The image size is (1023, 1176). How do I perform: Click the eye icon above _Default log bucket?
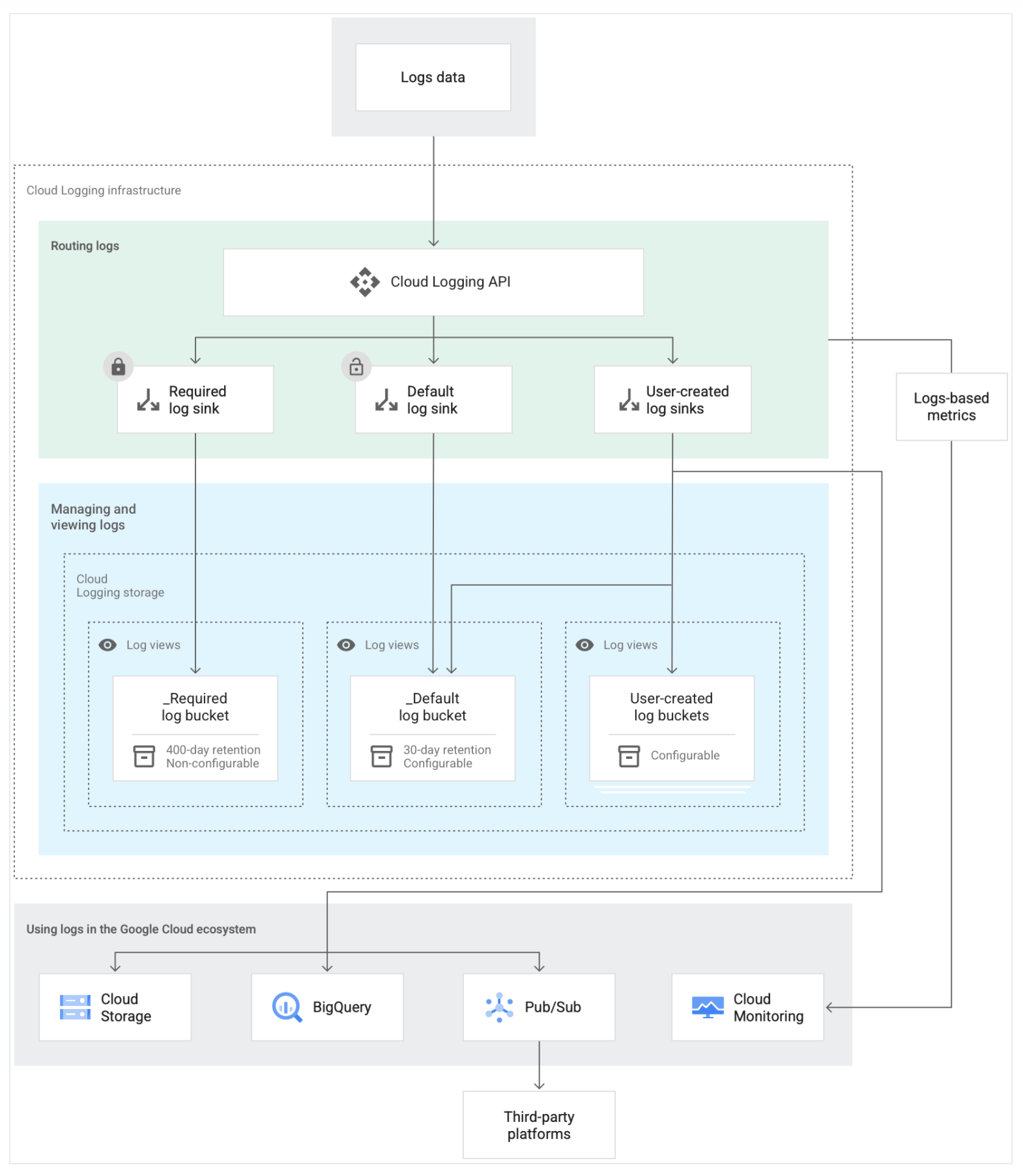[x=346, y=645]
